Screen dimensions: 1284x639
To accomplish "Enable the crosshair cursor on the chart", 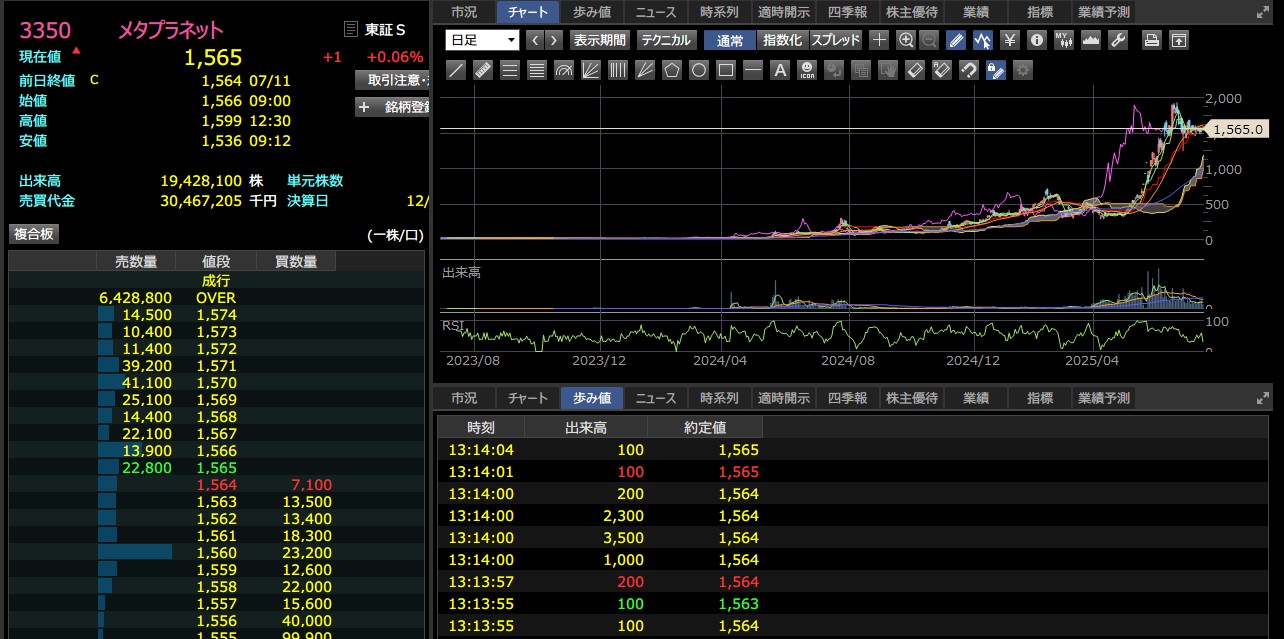I will tap(879, 40).
